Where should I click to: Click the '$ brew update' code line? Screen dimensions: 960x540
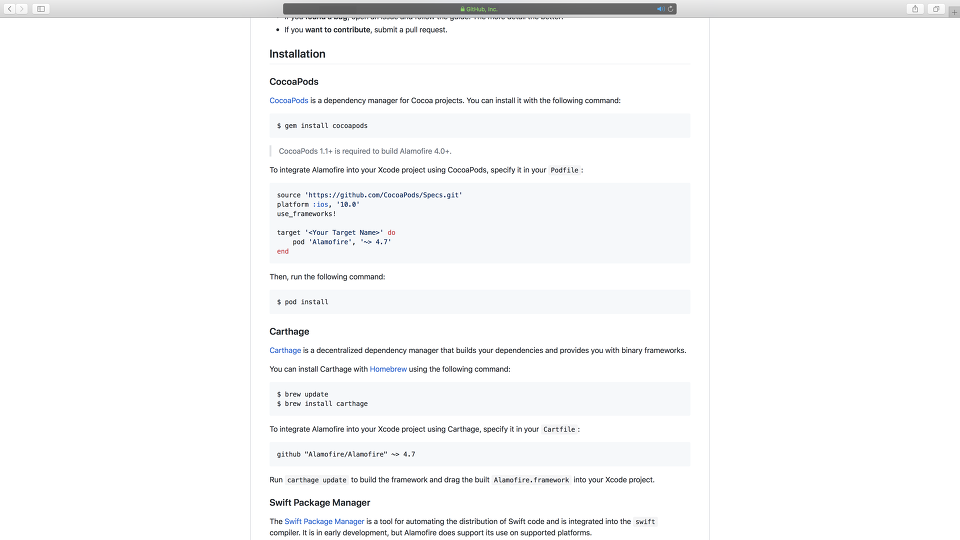302,394
